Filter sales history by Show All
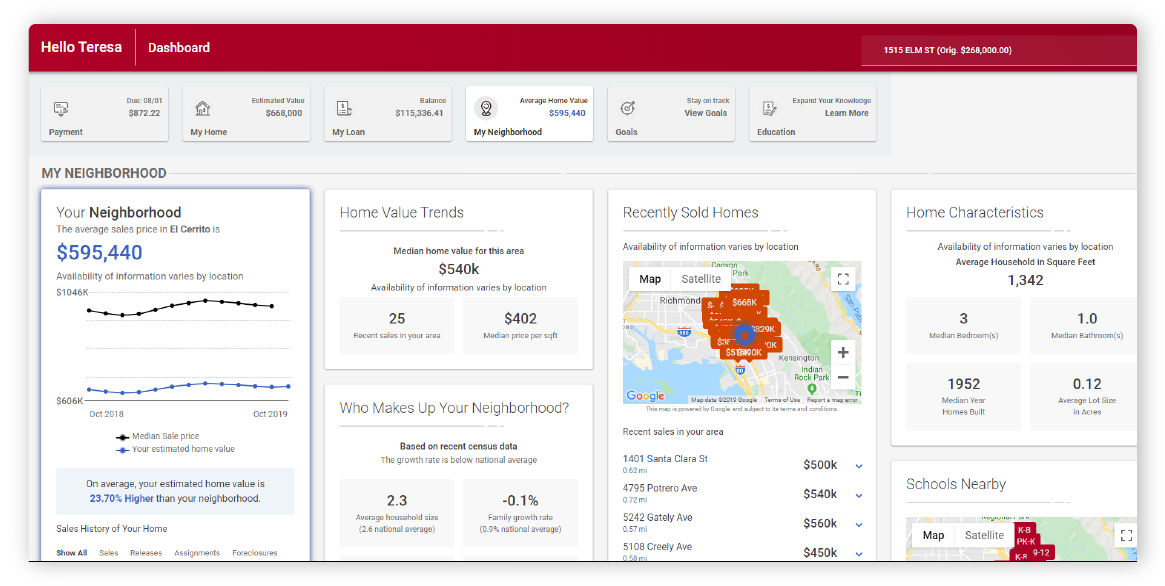Screen dimensions: 1165x586 [71, 553]
